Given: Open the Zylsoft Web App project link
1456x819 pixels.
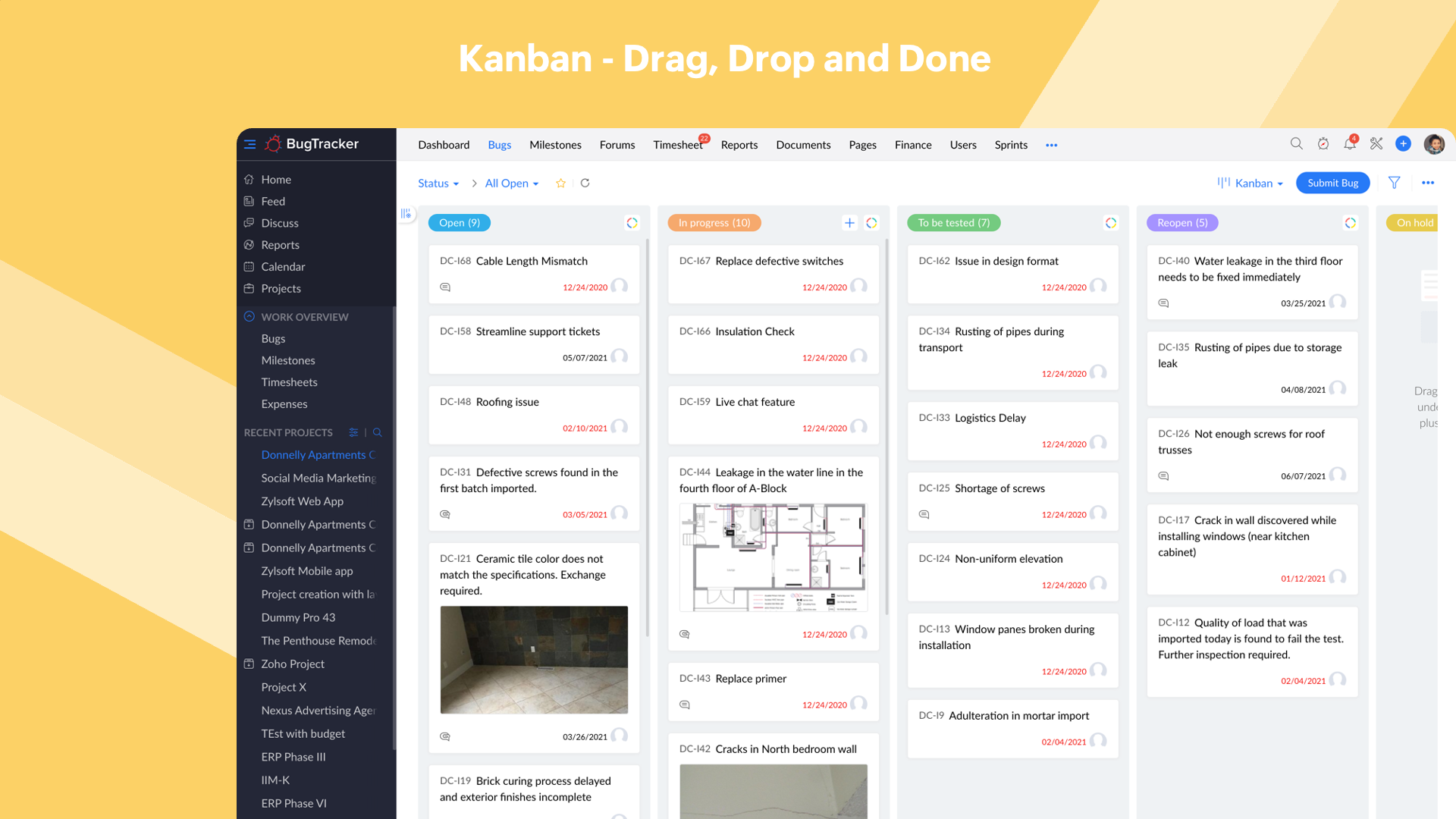Looking at the screenshot, I should pos(302,501).
